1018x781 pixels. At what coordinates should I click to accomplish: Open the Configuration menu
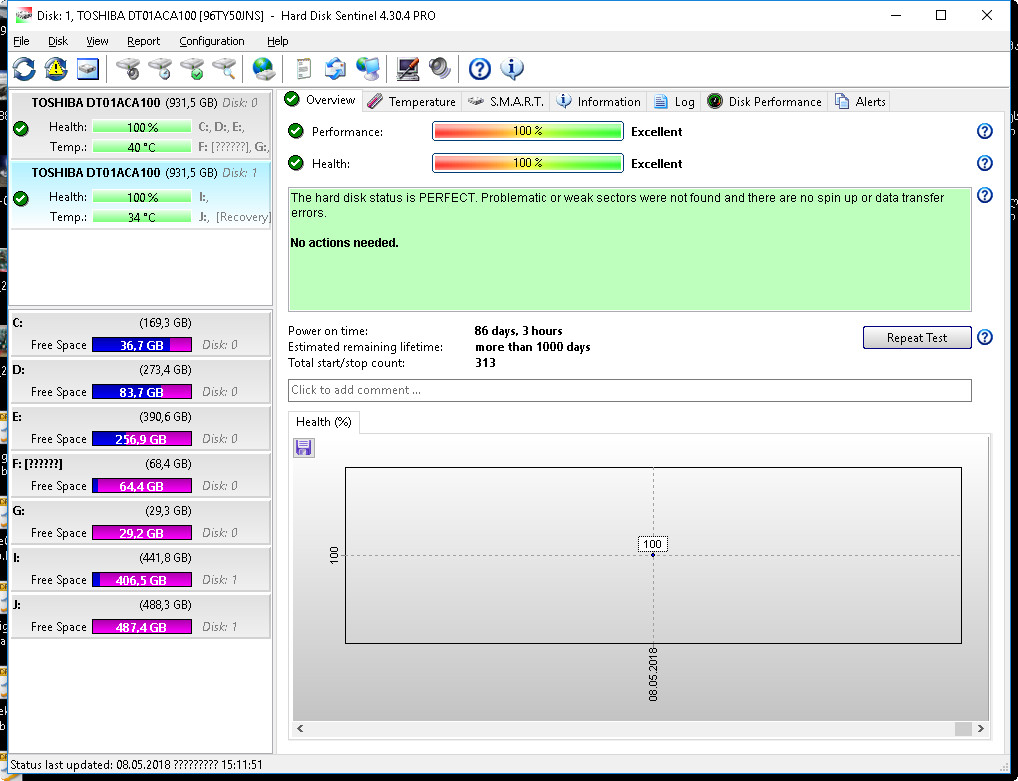pyautogui.click(x=211, y=41)
